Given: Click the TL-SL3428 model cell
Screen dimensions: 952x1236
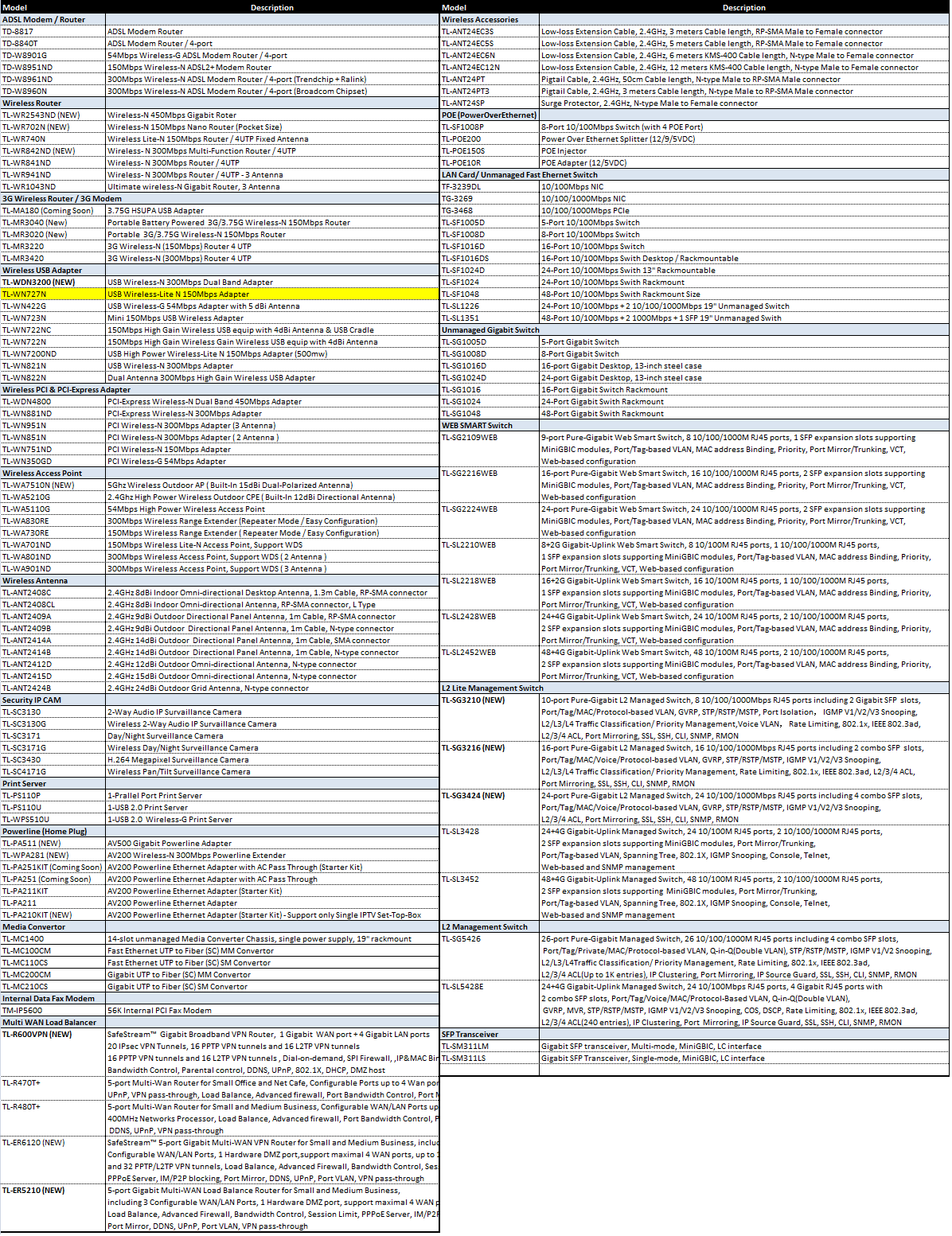Looking at the screenshot, I should (490, 850).
